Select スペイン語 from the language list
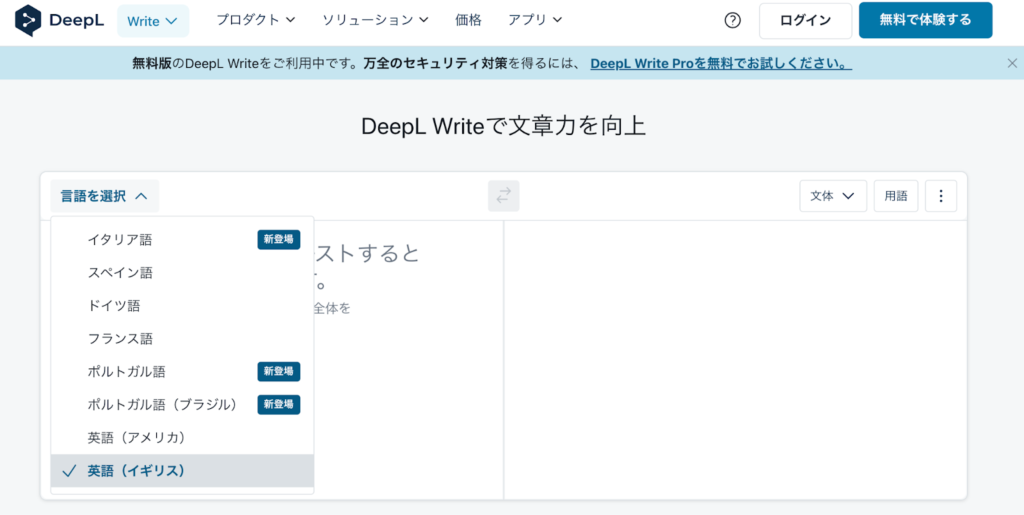1024x515 pixels. [182, 273]
